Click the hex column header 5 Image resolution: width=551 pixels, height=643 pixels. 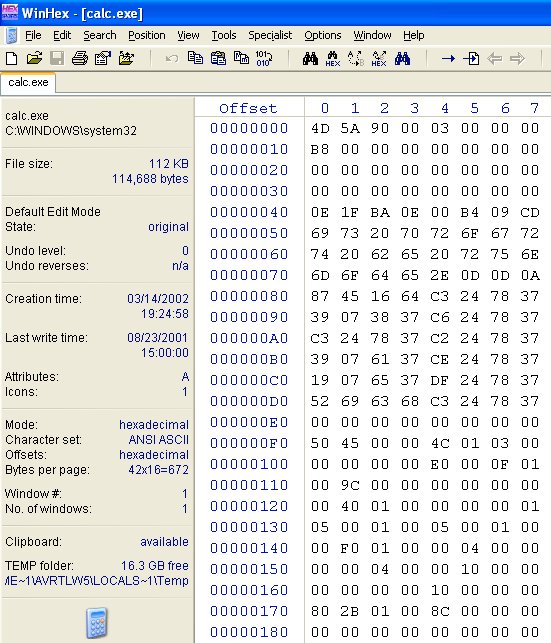point(474,108)
